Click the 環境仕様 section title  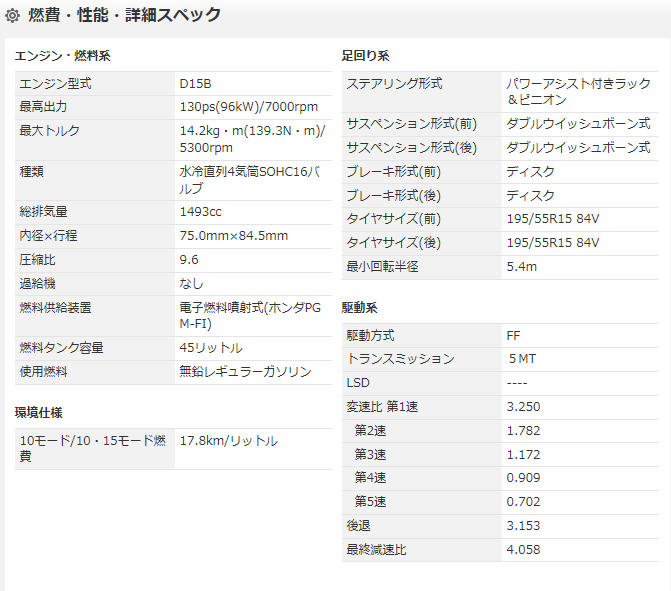point(39,413)
